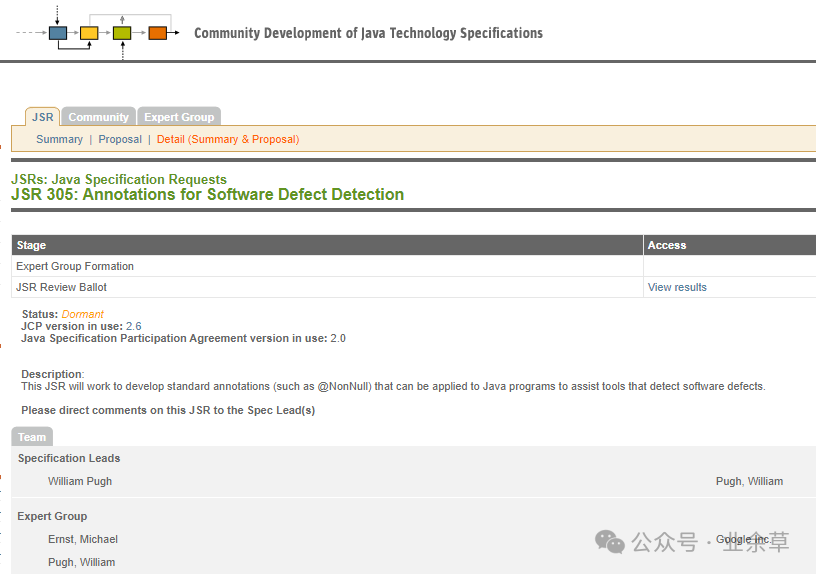Click the blue box in JCP logo
The height and width of the screenshot is (575, 816).
(58, 33)
